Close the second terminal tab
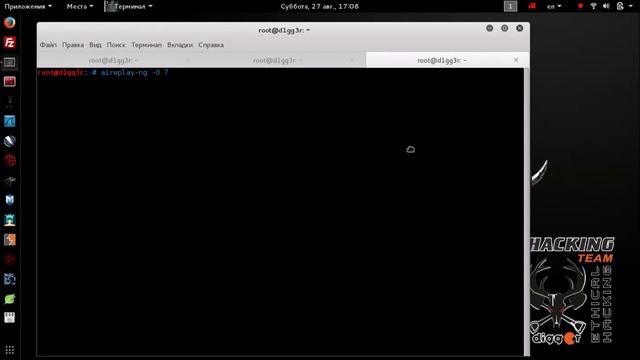The image size is (640, 360). click(x=352, y=60)
